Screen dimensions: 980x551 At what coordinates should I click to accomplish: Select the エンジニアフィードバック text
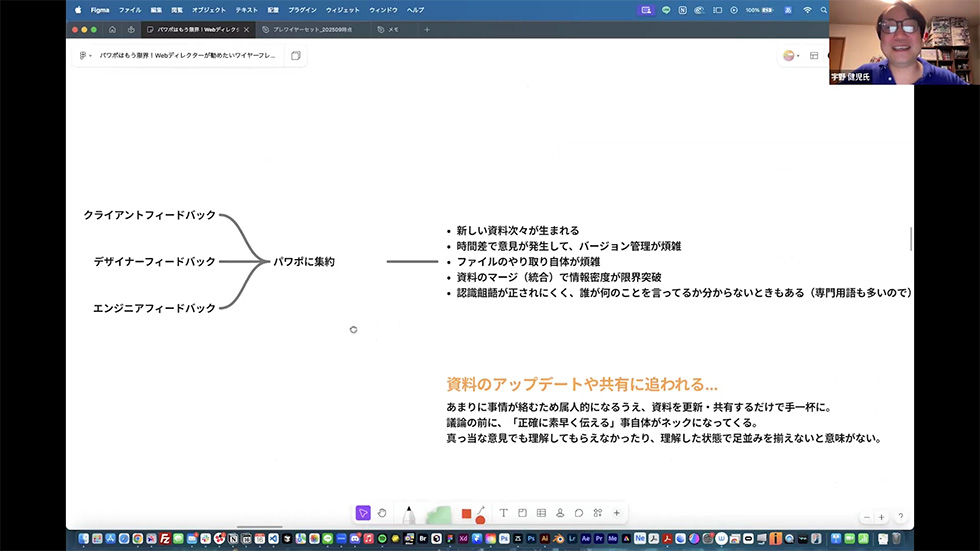click(154, 308)
